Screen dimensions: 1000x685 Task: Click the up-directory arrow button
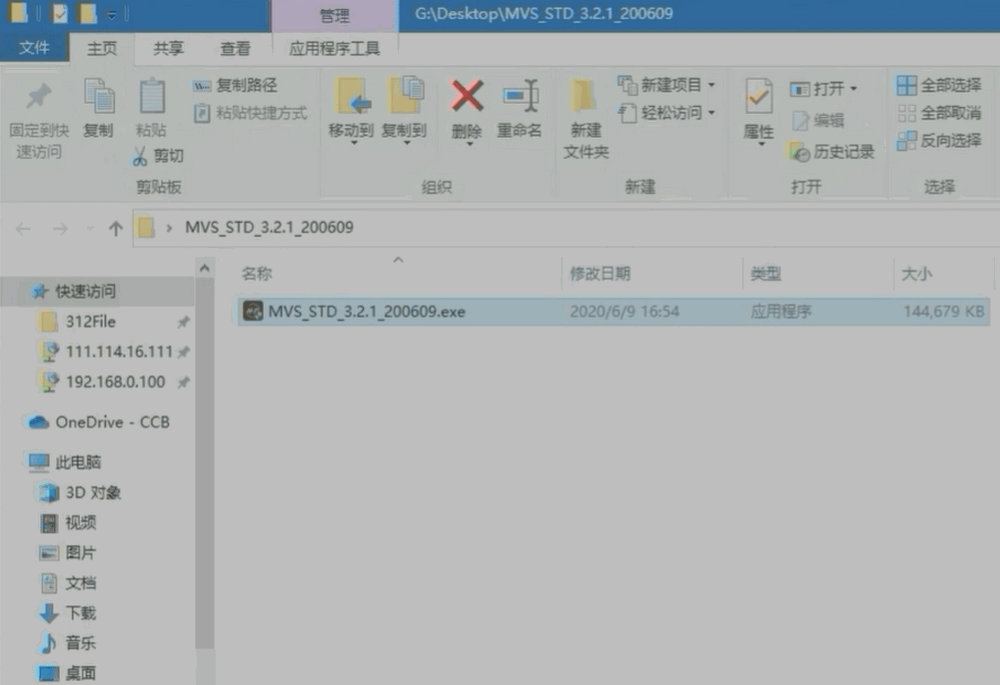115,228
